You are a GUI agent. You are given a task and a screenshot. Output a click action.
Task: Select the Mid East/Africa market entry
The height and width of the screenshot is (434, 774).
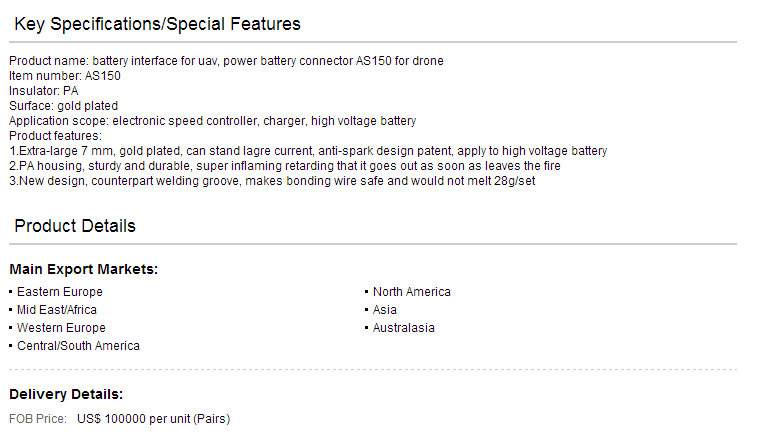click(x=57, y=310)
